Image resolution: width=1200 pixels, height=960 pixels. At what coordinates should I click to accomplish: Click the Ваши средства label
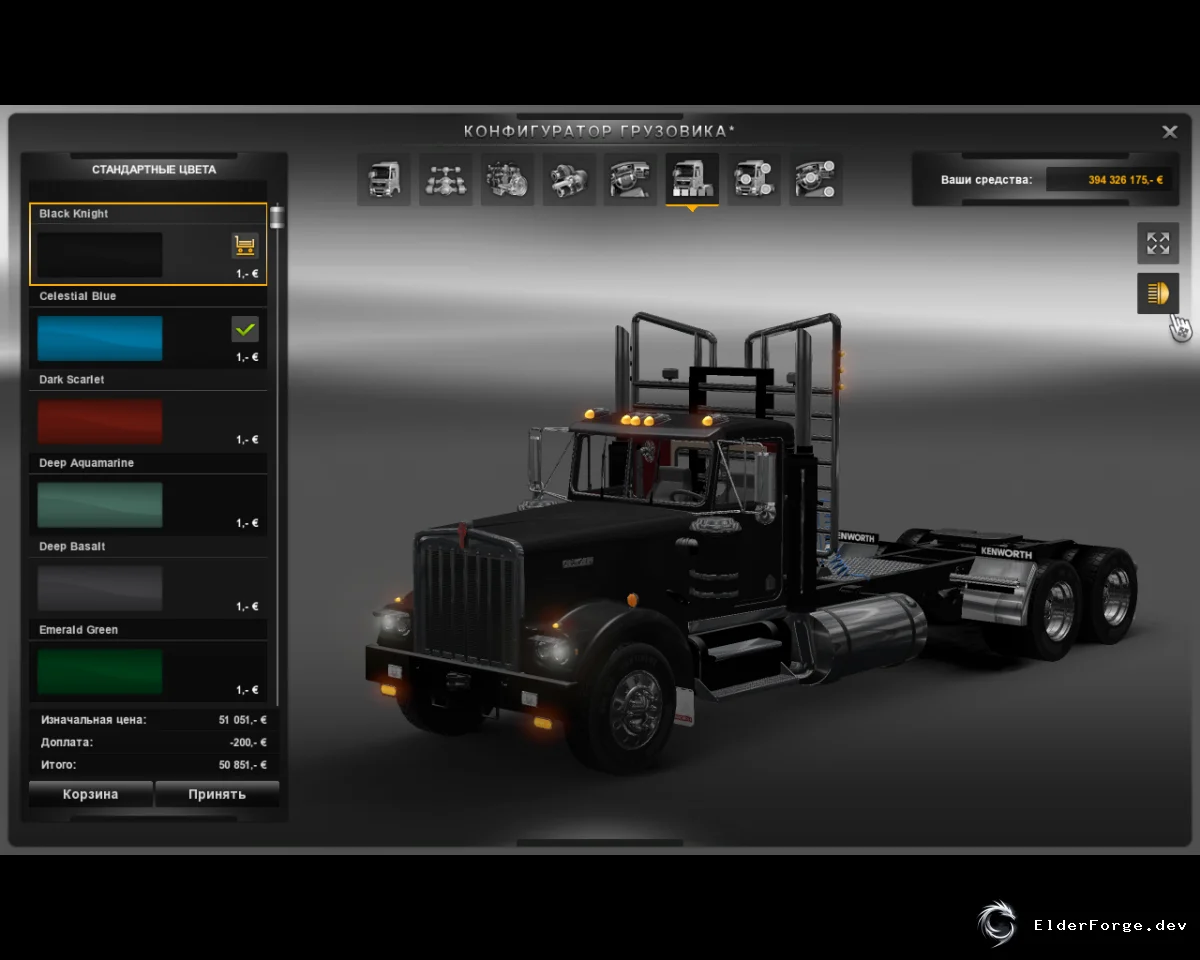coord(986,180)
